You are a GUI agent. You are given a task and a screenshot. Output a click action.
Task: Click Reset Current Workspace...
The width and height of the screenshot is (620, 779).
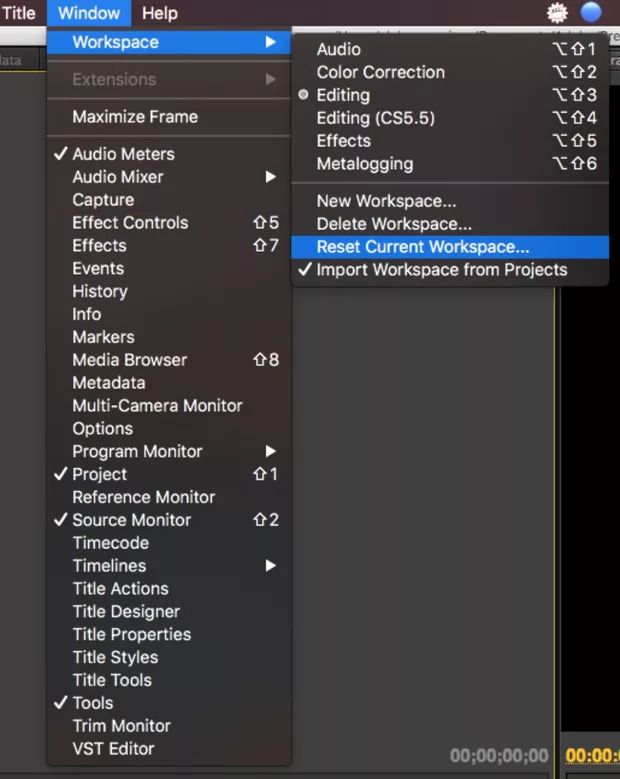point(450,247)
